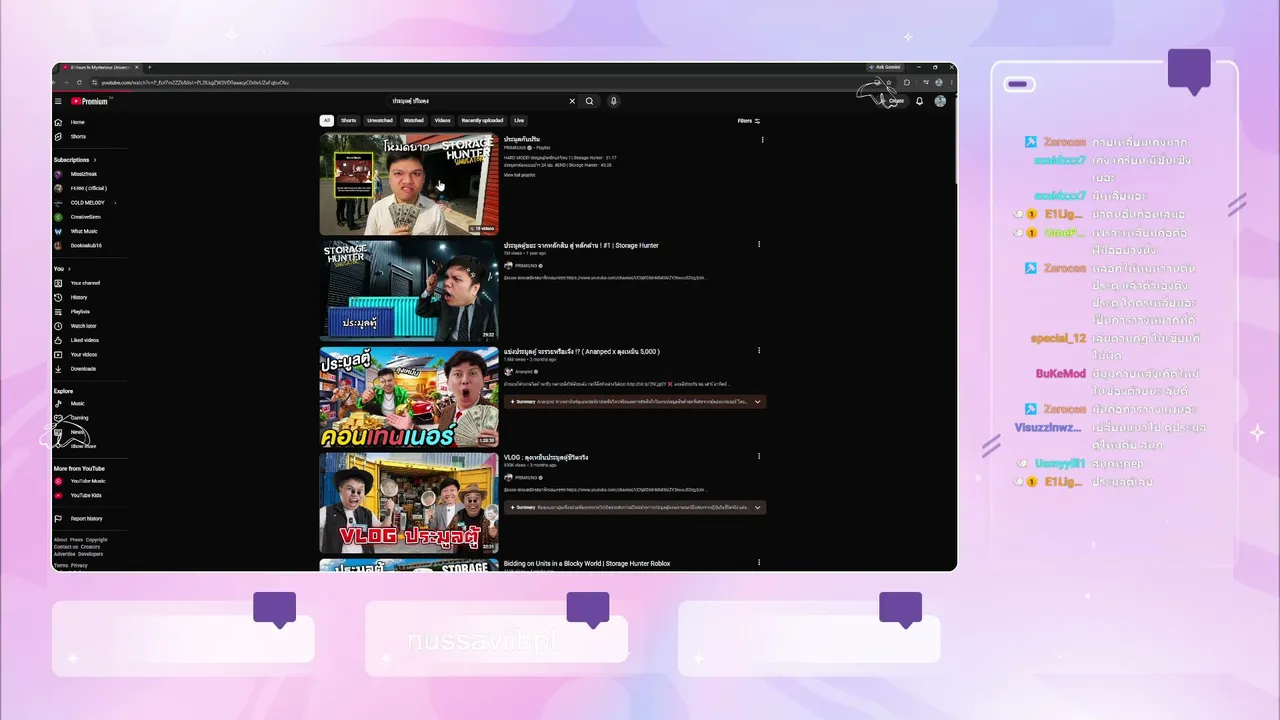Image resolution: width=1280 pixels, height=720 pixels.
Task: Click the Ask Gemini button
Action: coord(885,67)
